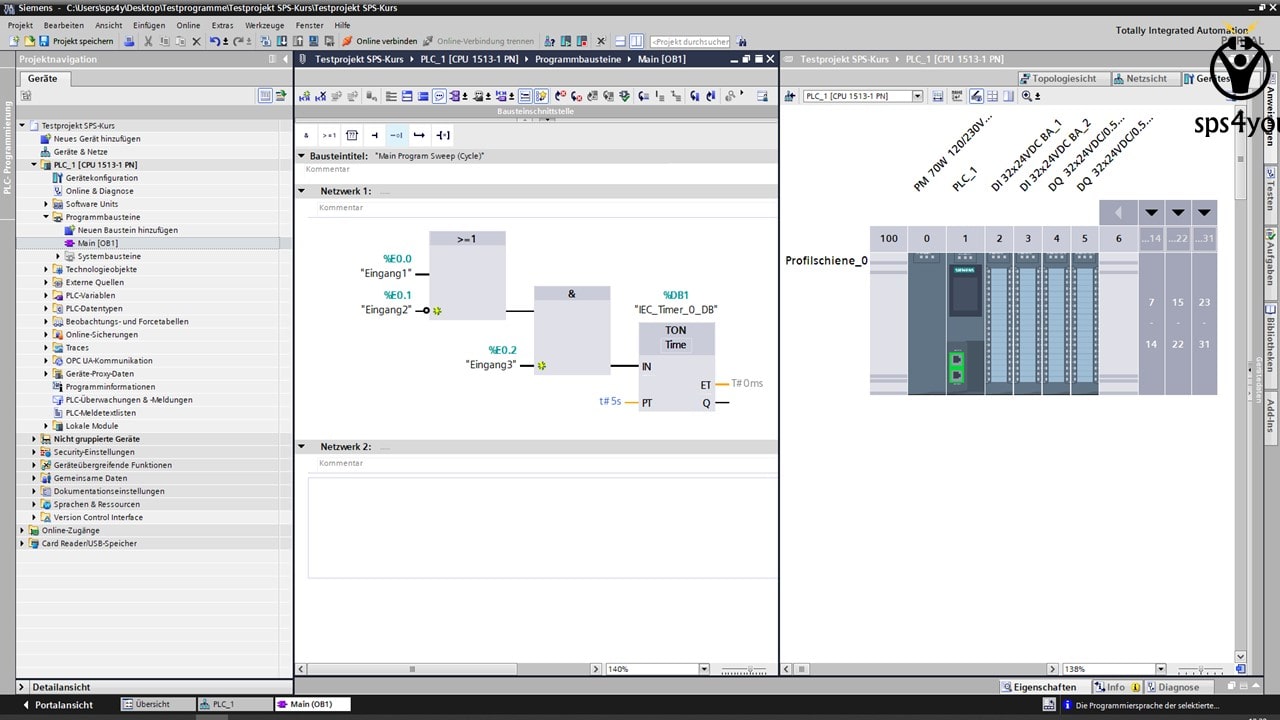This screenshot has width=1280, height=720.
Task: Click the t#5s PT value of the timer
Action: click(610, 401)
